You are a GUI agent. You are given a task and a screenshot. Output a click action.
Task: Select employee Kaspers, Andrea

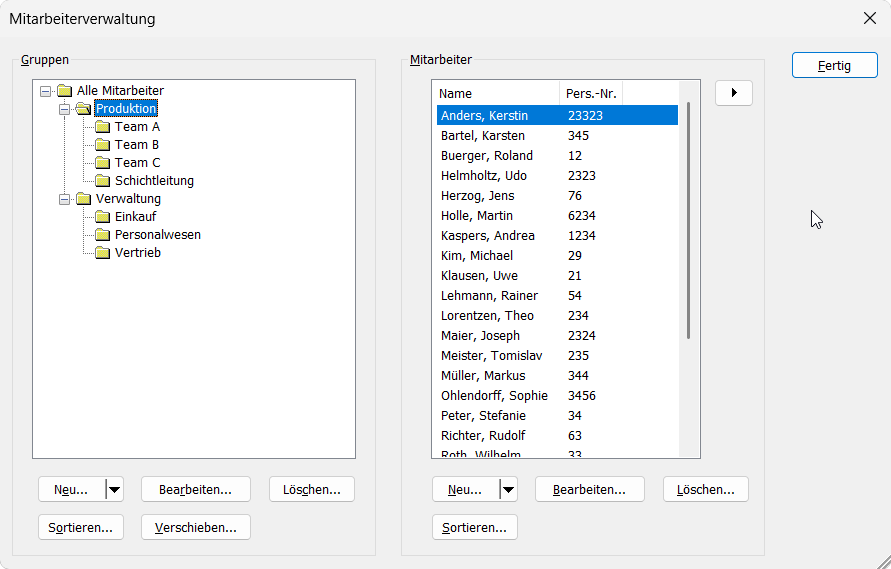[x=557, y=235]
